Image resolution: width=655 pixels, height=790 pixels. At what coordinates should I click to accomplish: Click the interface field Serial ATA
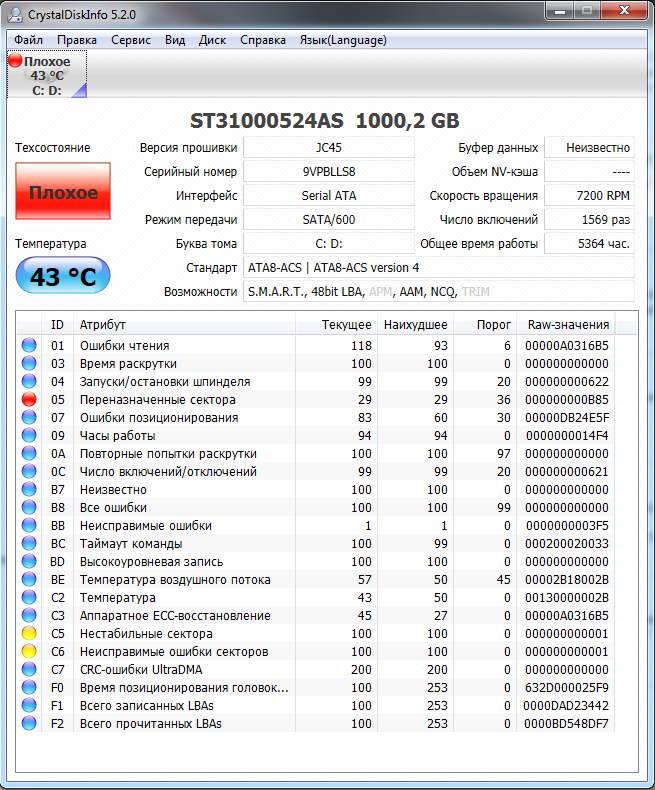point(329,195)
